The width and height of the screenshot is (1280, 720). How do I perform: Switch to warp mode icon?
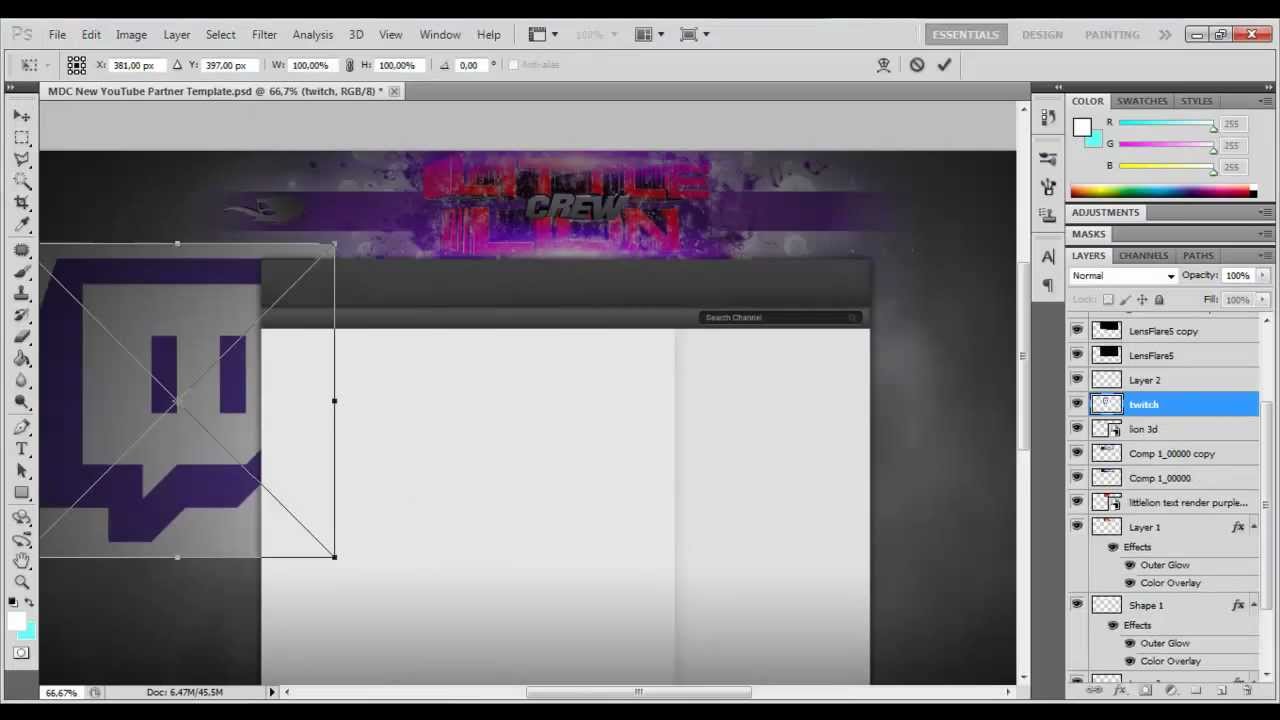tap(883, 65)
